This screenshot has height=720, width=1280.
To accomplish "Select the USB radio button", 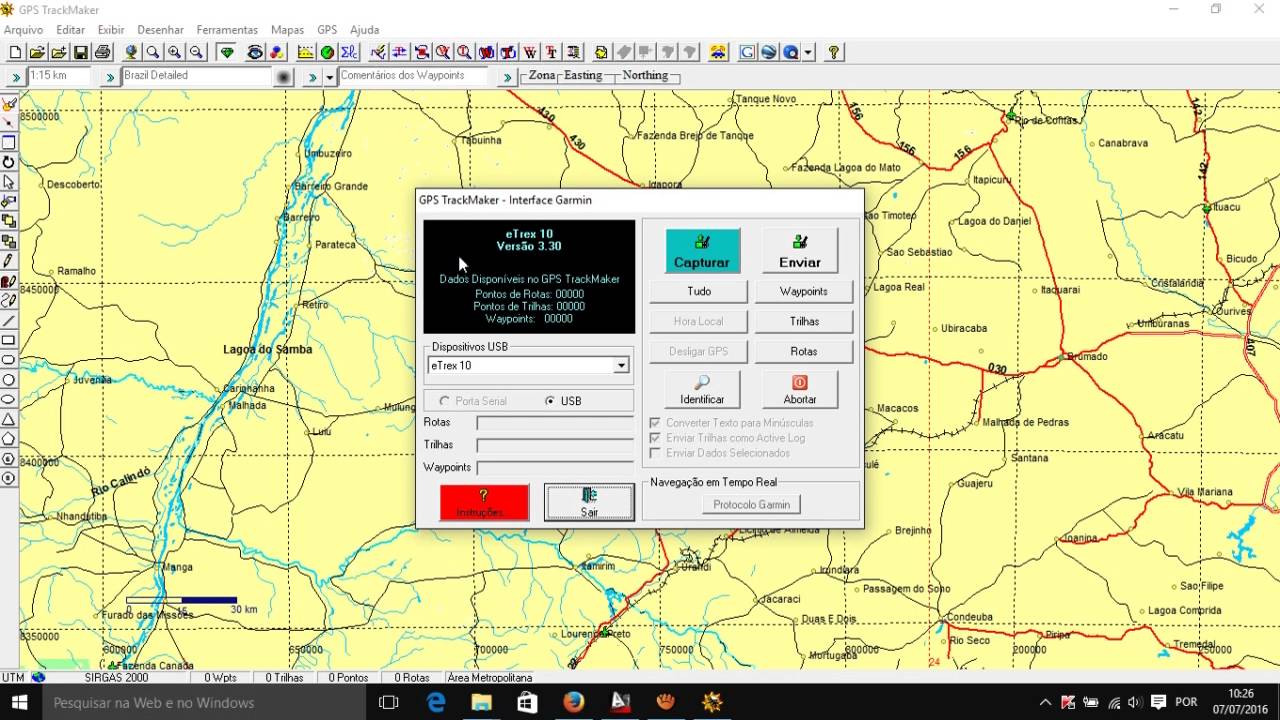I will point(550,401).
